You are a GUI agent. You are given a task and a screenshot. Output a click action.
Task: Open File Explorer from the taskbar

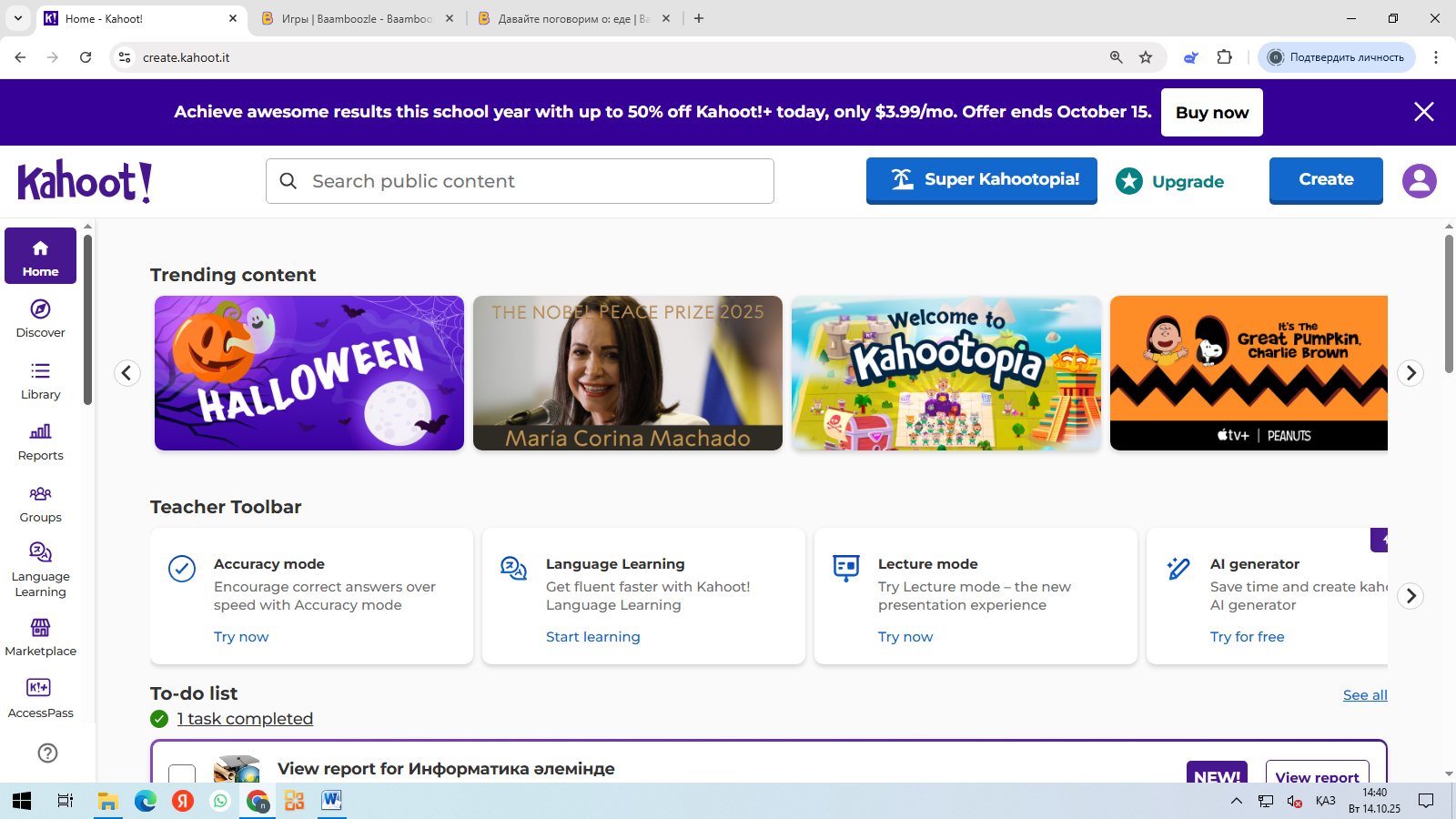(x=107, y=801)
